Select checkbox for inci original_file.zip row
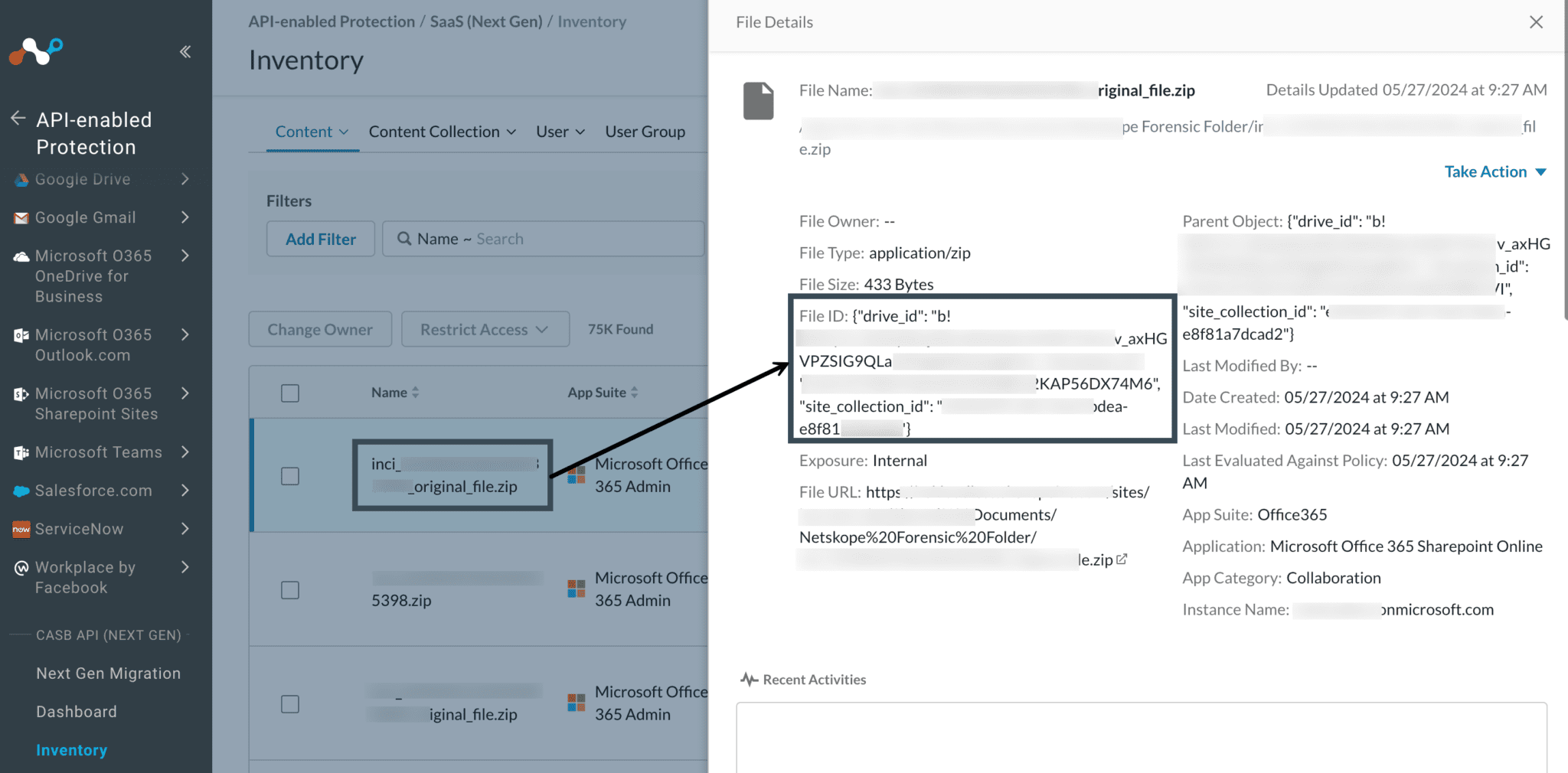This screenshot has height=773, width=1568. (x=290, y=476)
